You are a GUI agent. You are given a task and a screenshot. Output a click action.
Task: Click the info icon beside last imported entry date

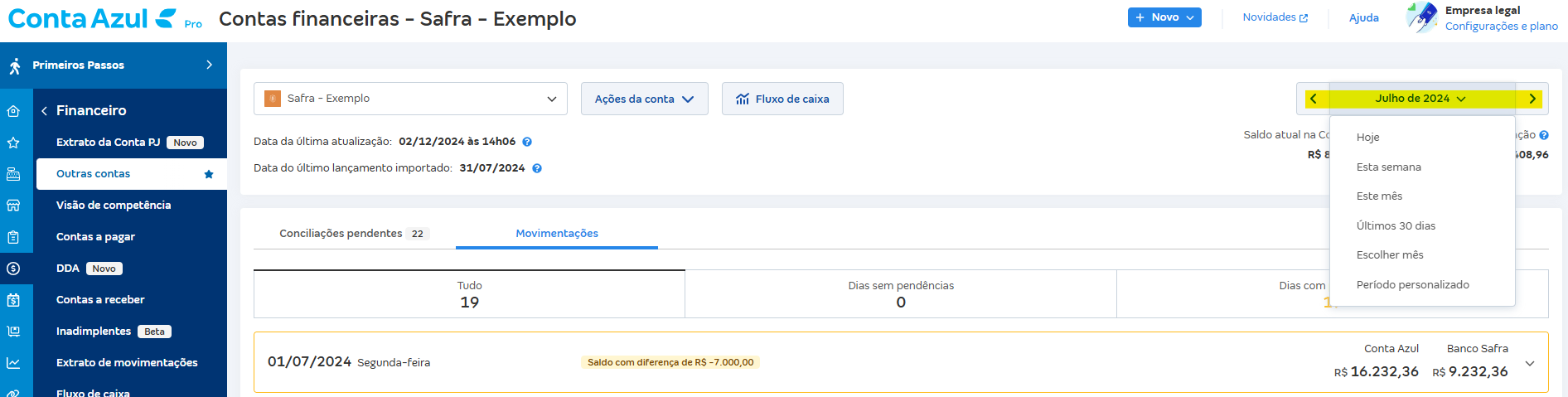point(537,168)
